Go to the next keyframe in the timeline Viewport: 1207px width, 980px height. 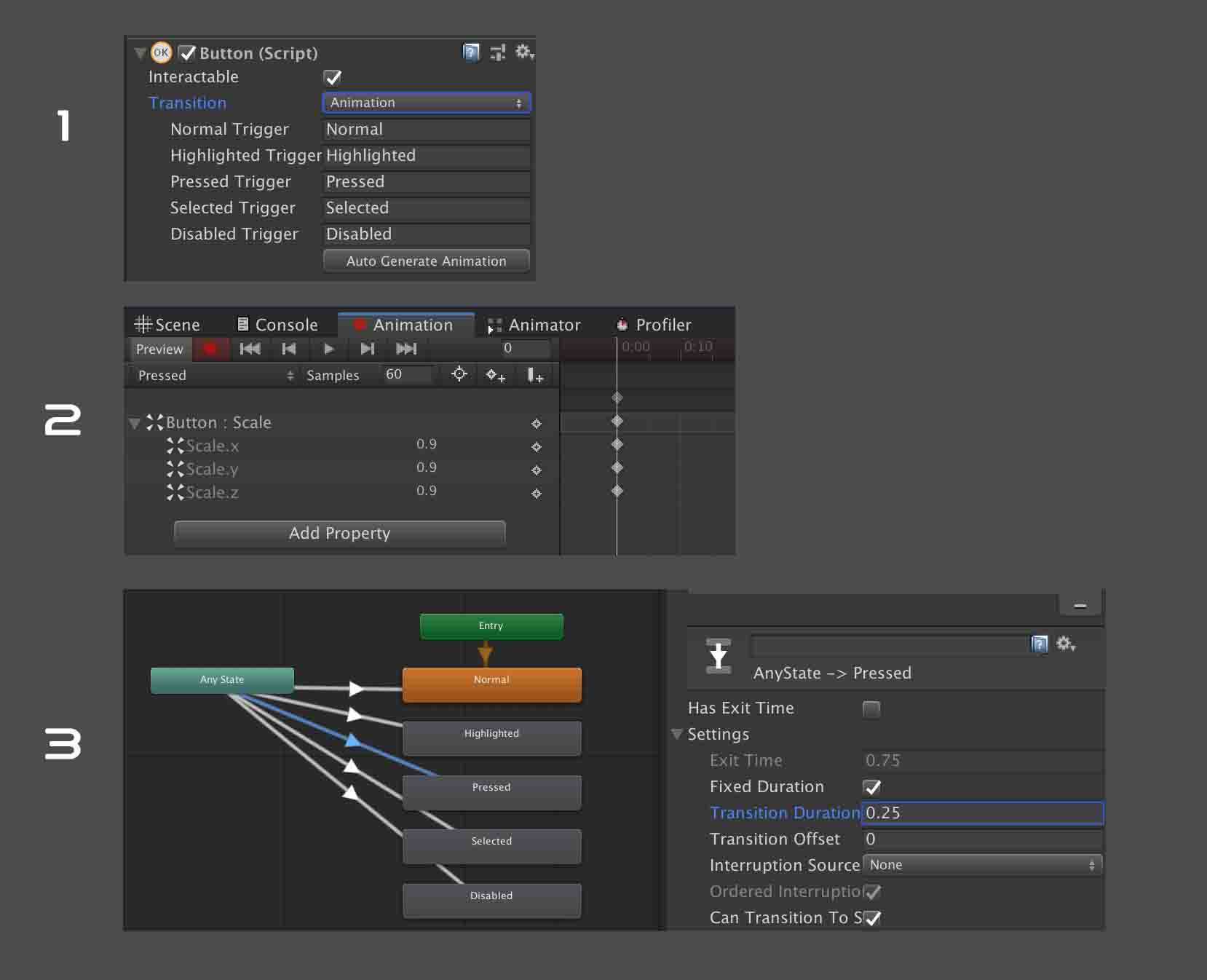point(367,349)
